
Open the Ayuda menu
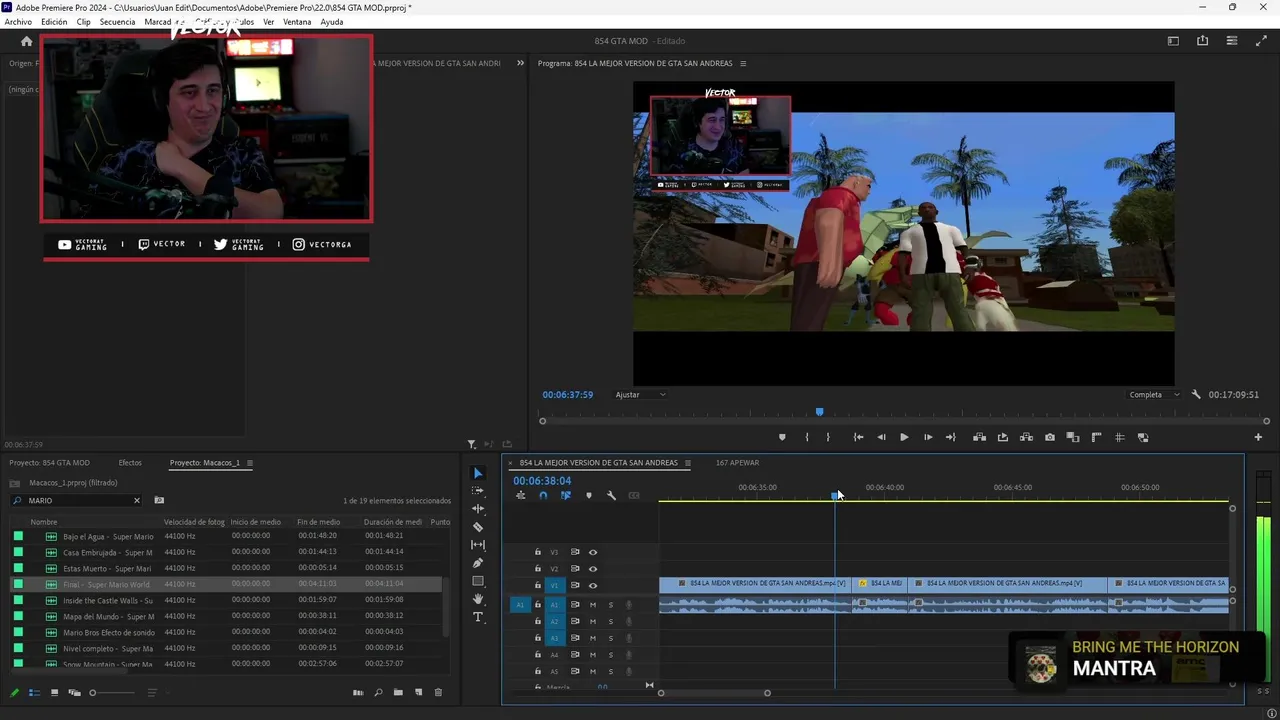click(332, 22)
